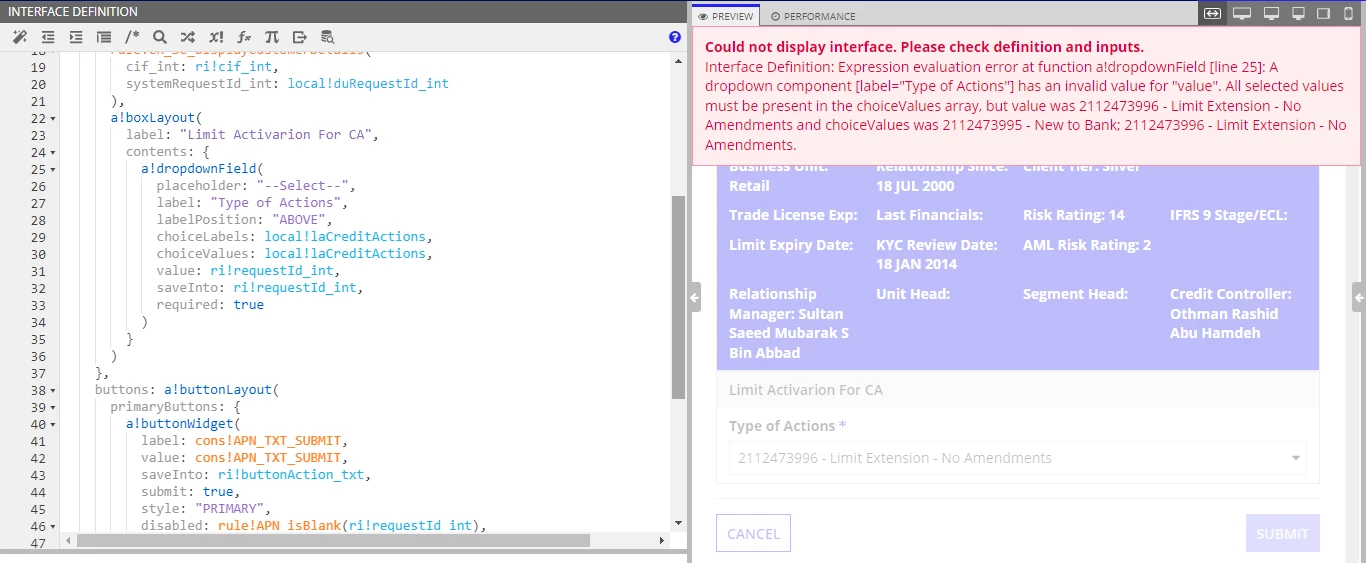This screenshot has width=1366, height=563.
Task: Click 'Risk Rating: 14' text
Action: point(1073,215)
